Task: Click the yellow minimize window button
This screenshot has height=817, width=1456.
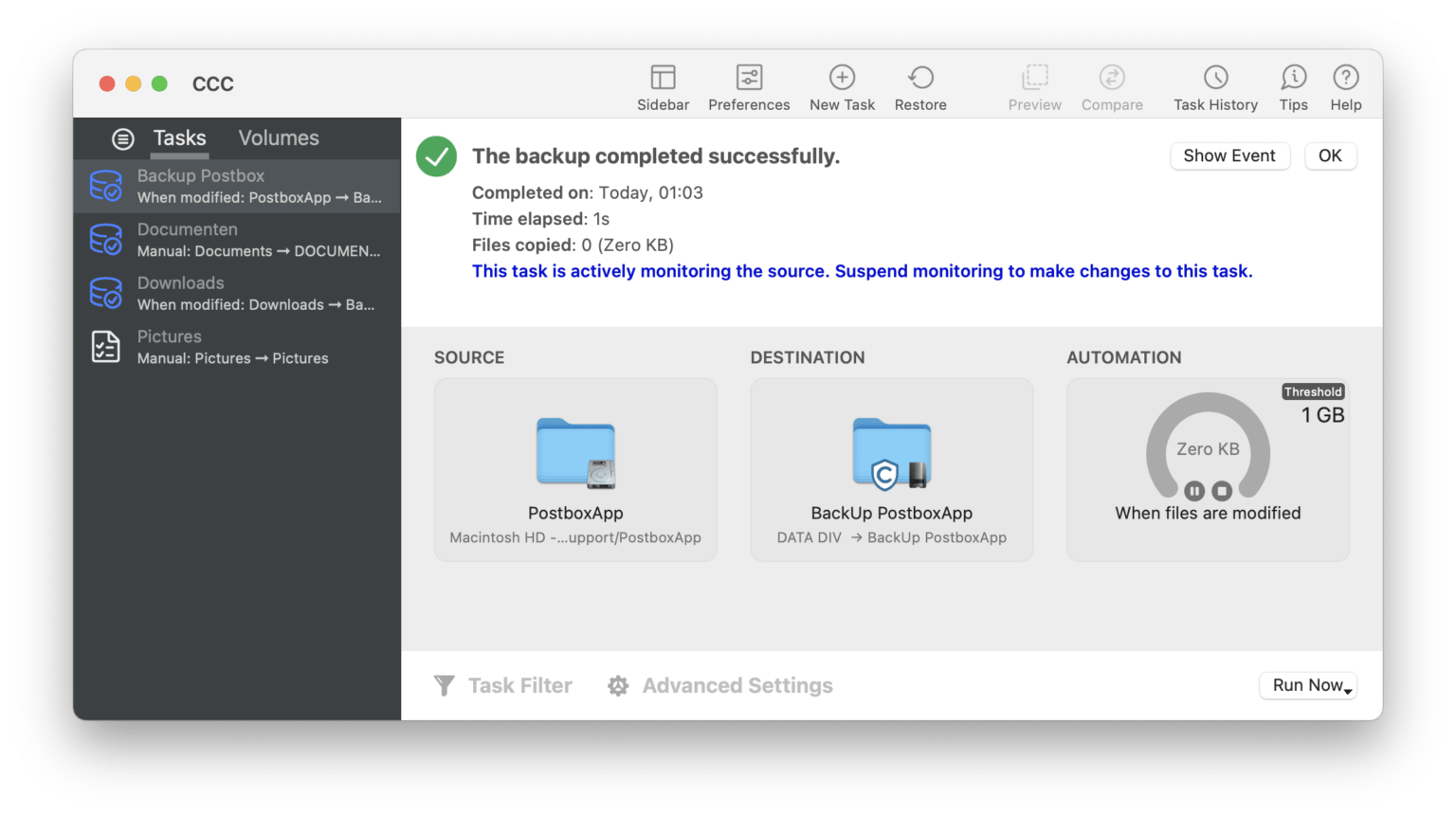Action: coord(133,83)
